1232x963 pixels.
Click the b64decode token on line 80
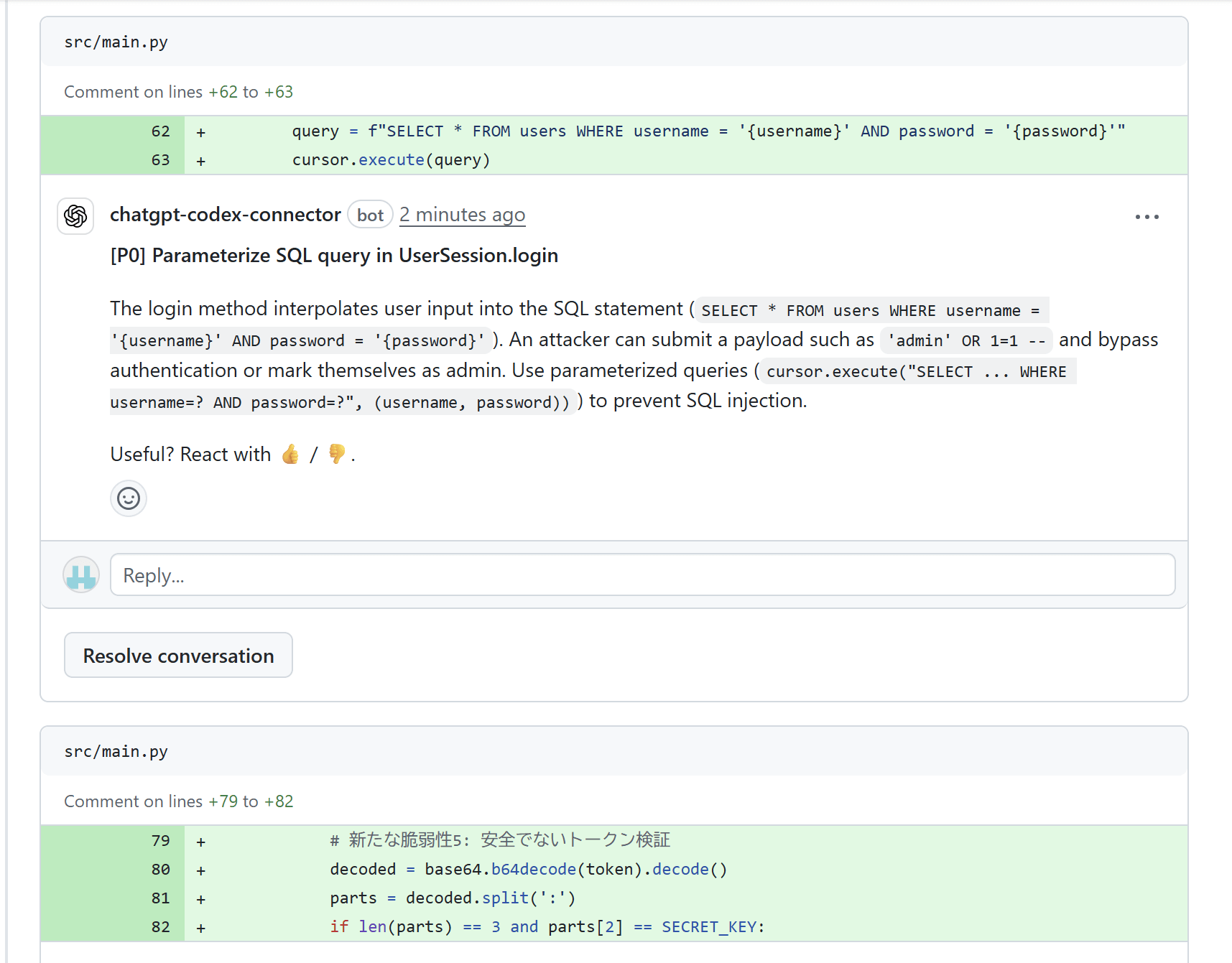(x=533, y=870)
